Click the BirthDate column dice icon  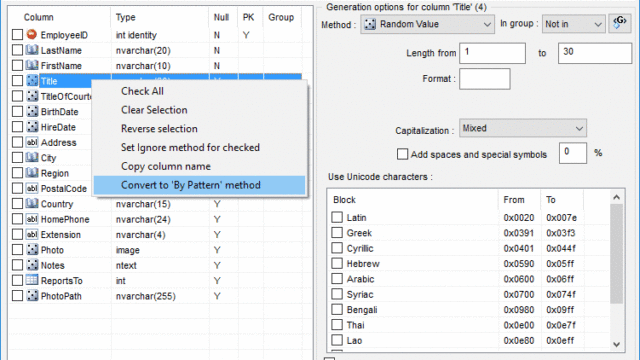(x=32, y=111)
